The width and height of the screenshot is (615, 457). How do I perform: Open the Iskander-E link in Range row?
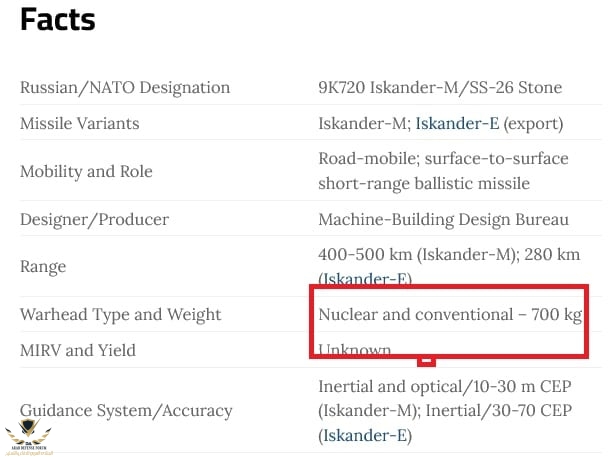coord(367,279)
